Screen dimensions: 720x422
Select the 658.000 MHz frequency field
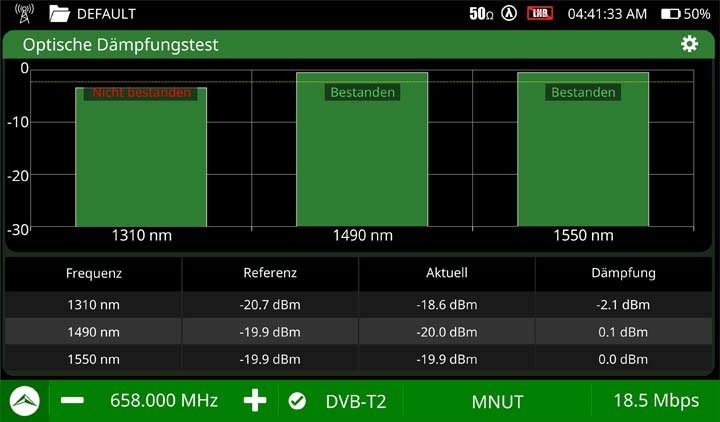coord(163,401)
